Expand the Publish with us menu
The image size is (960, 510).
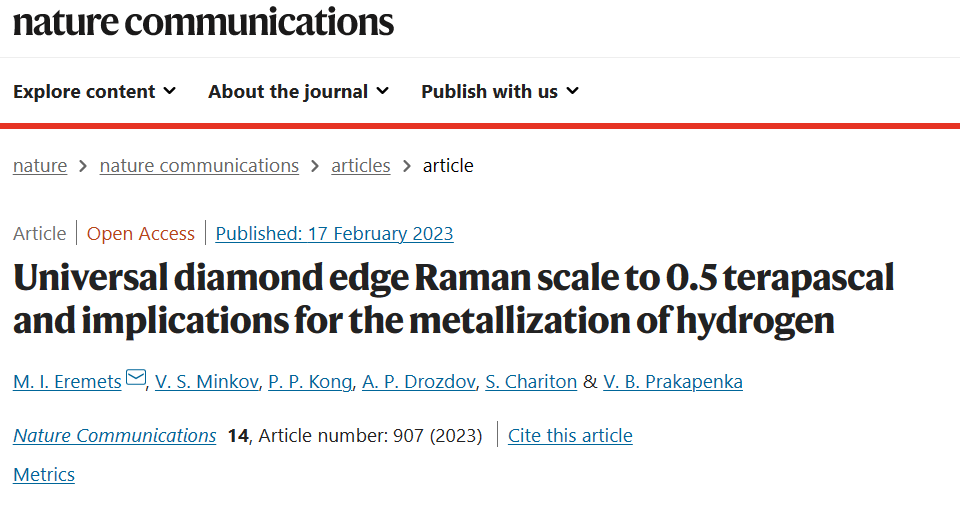[x=500, y=91]
